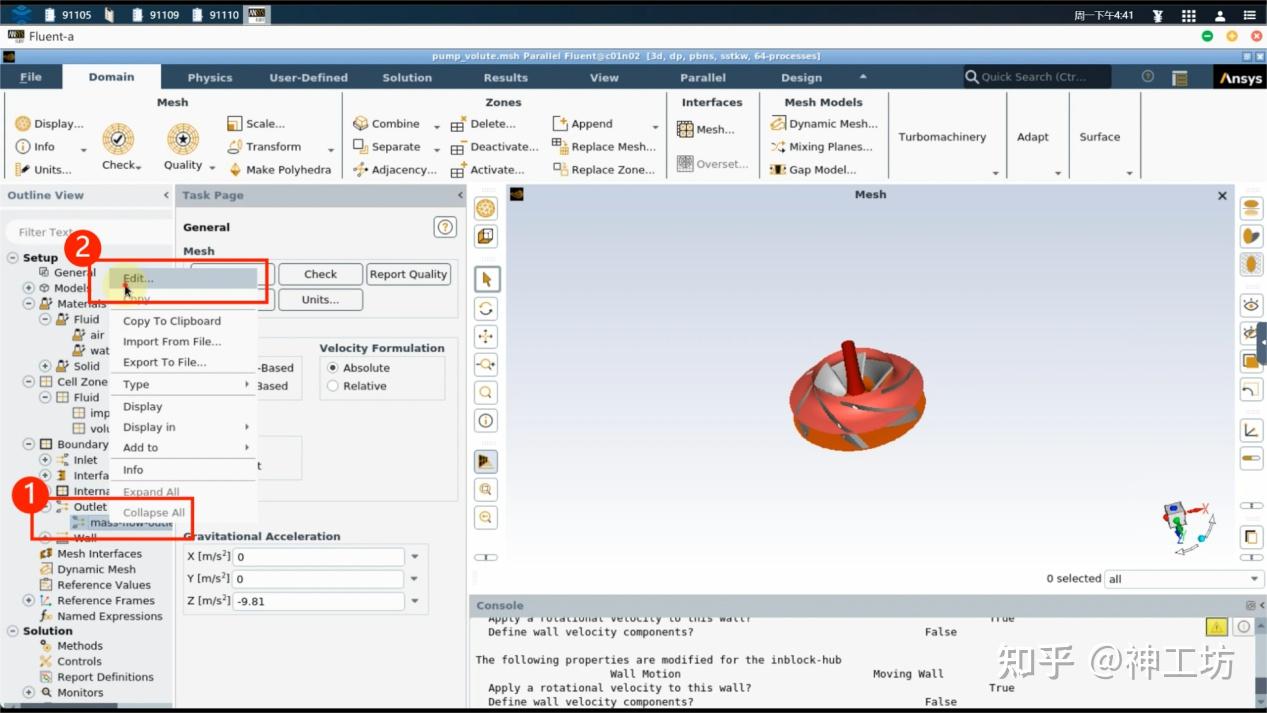Click Delete zones tool
Image resolution: width=1267 pixels, height=713 pixels.
point(483,124)
